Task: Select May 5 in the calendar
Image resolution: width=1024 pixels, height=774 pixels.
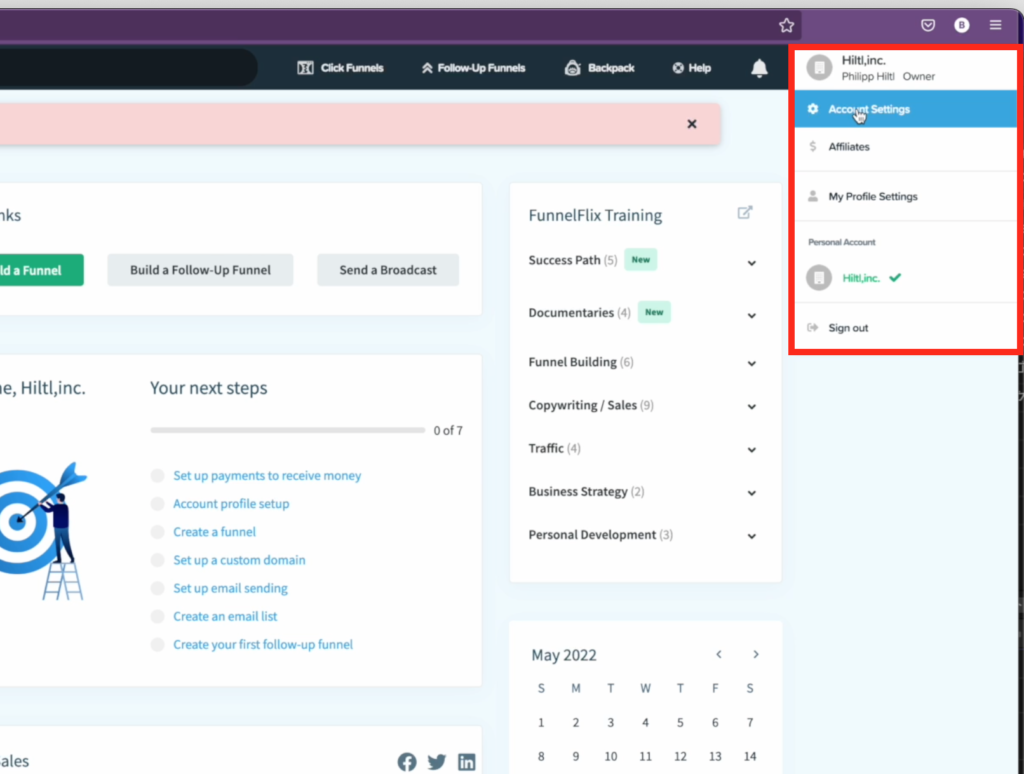Action: coord(680,722)
